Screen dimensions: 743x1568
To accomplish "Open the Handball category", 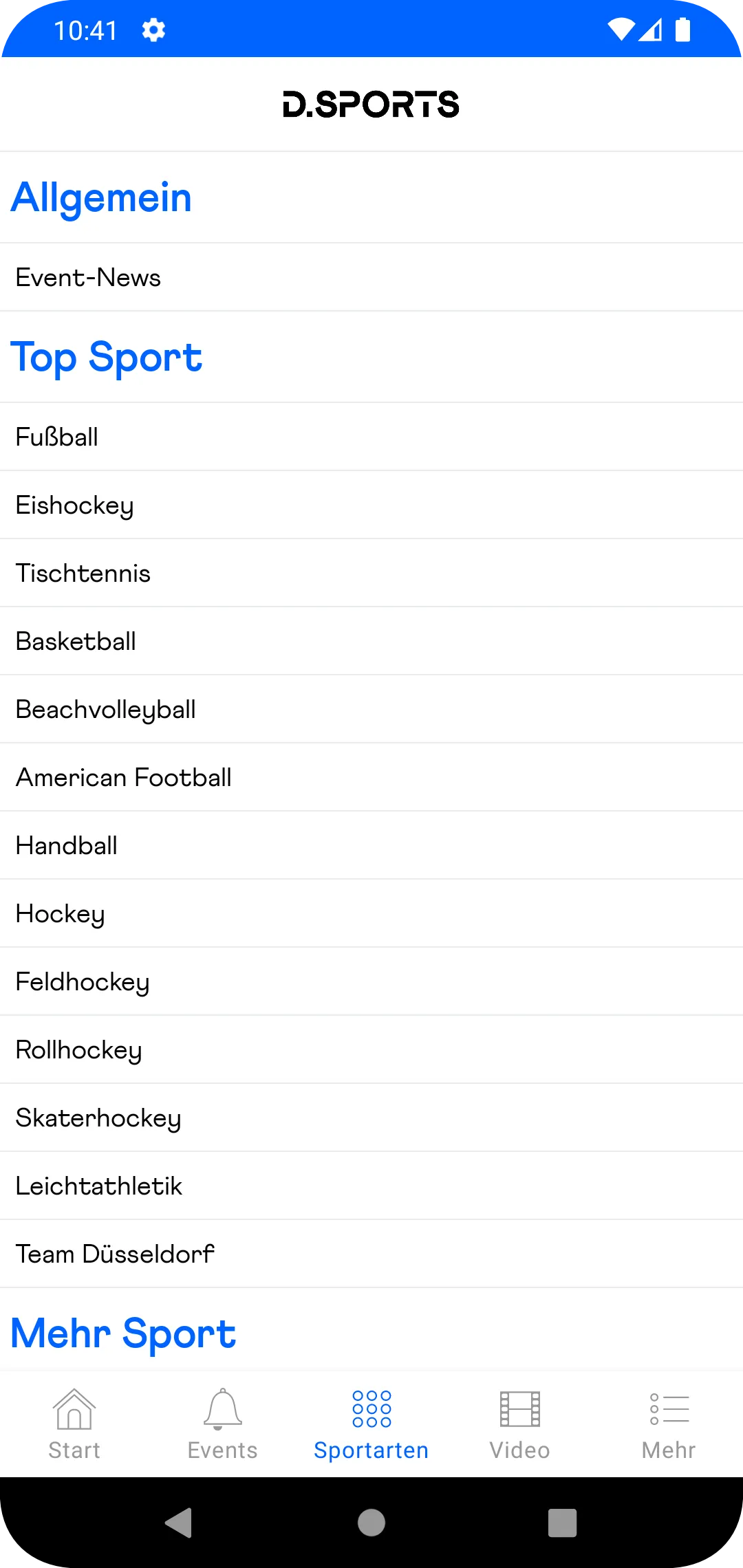I will (x=66, y=845).
